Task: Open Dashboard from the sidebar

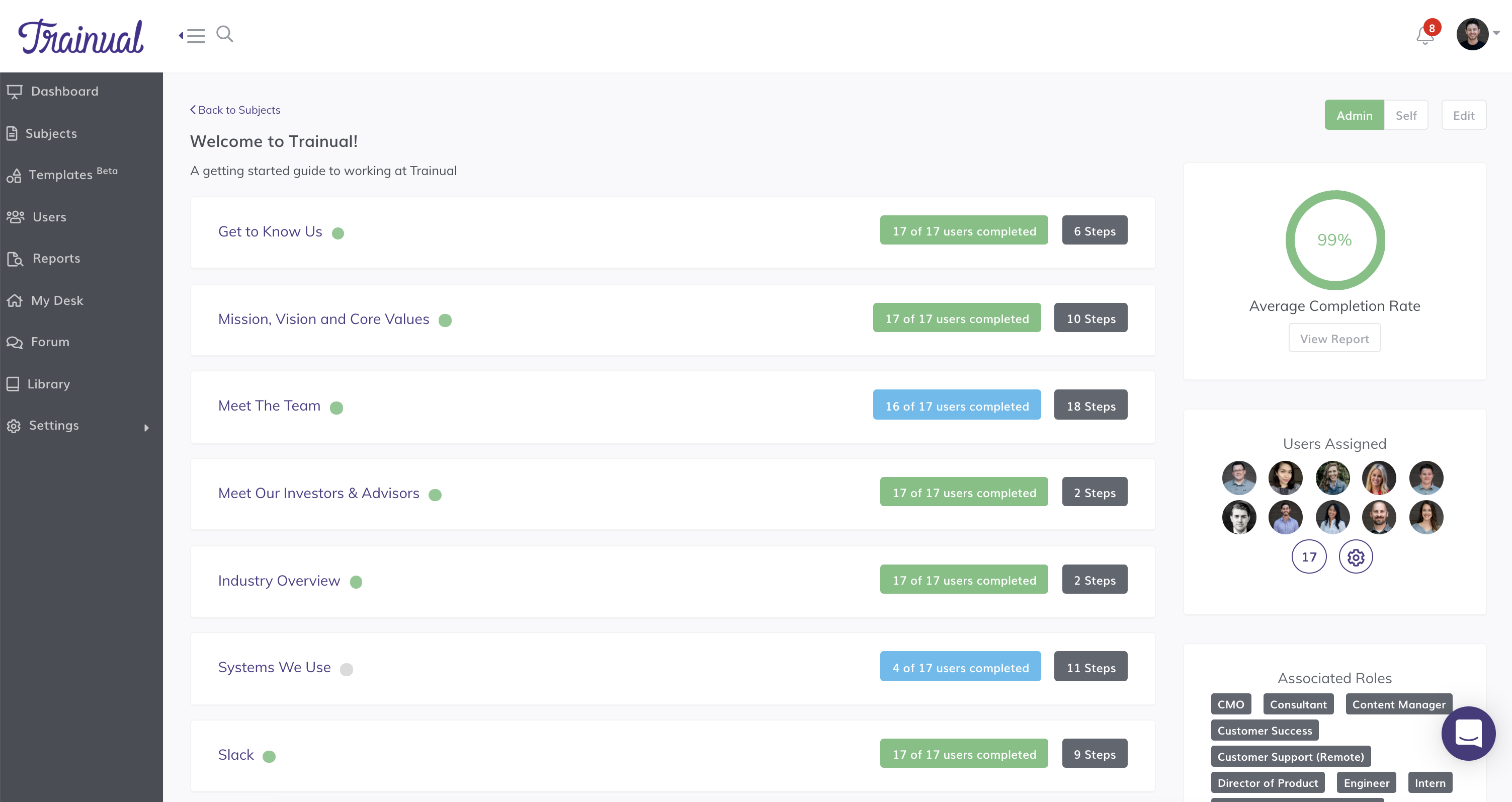Action: click(x=64, y=92)
